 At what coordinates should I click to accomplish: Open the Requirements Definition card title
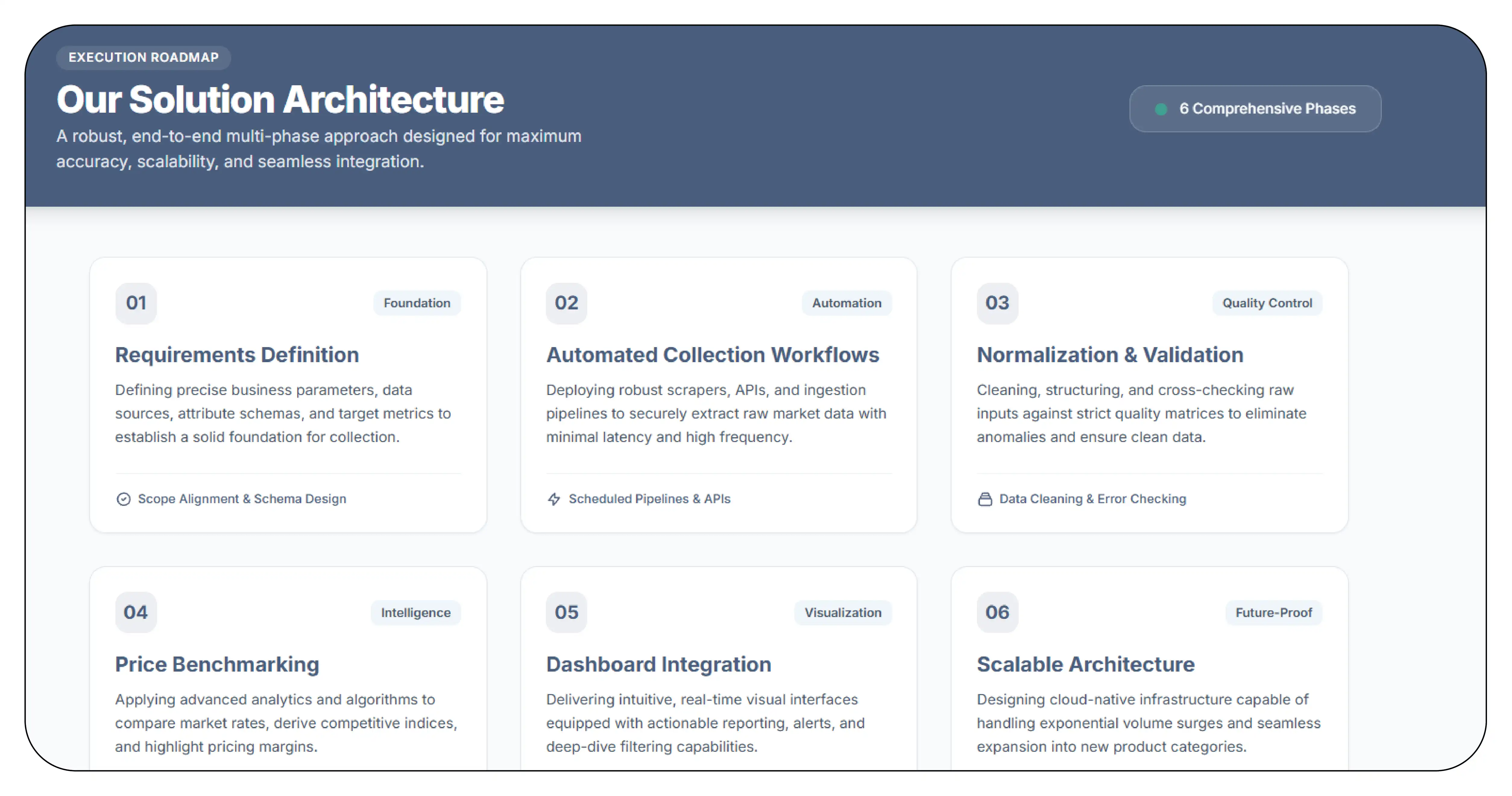pos(237,355)
